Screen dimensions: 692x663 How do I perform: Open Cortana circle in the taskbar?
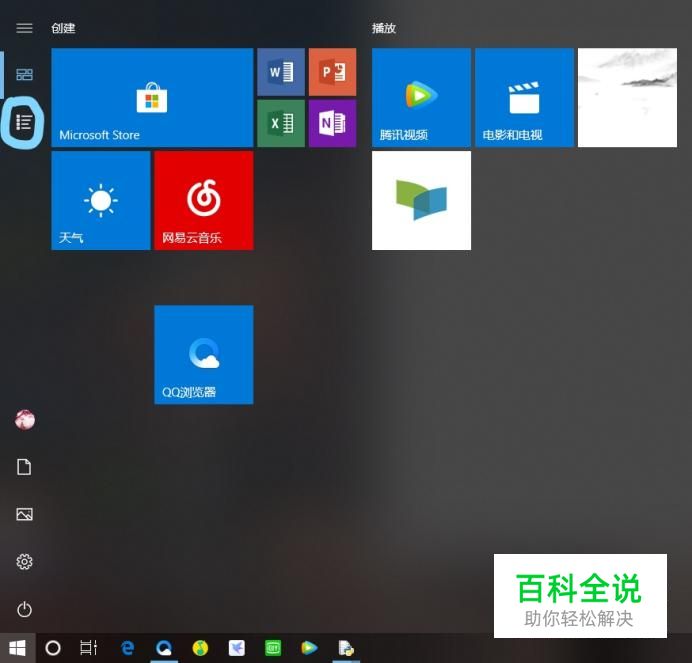[53, 648]
